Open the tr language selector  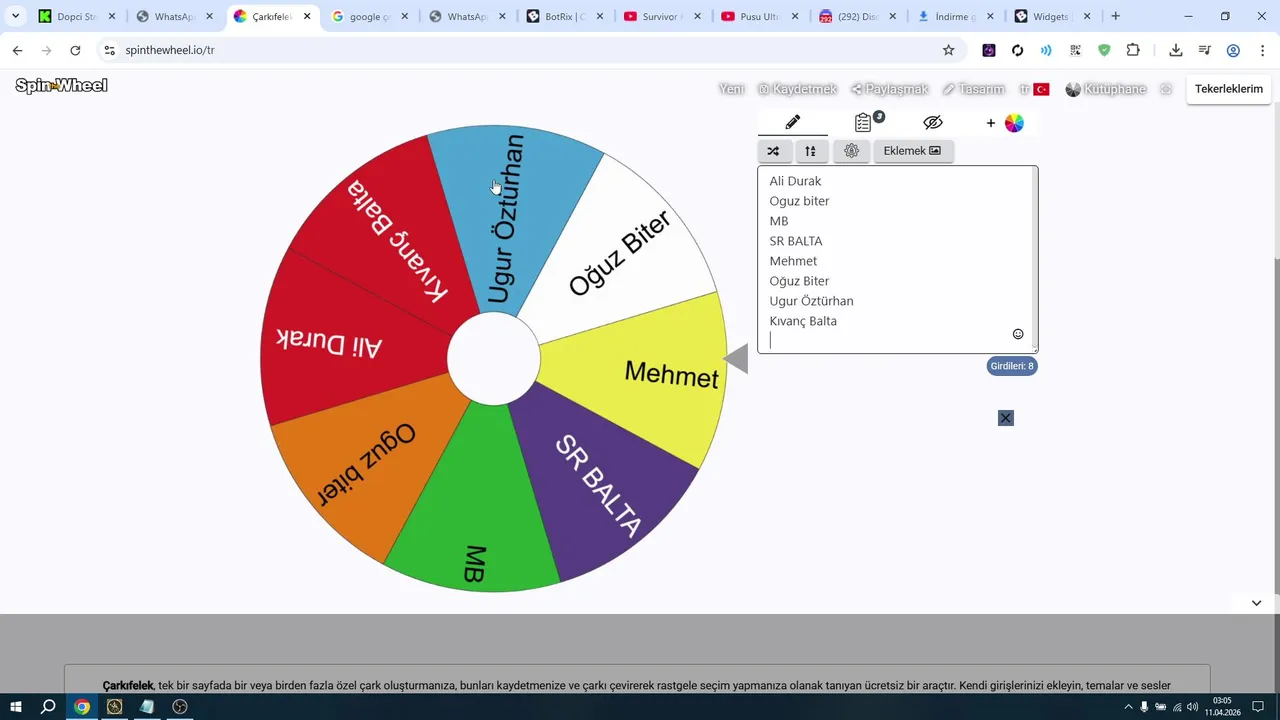coord(1034,89)
